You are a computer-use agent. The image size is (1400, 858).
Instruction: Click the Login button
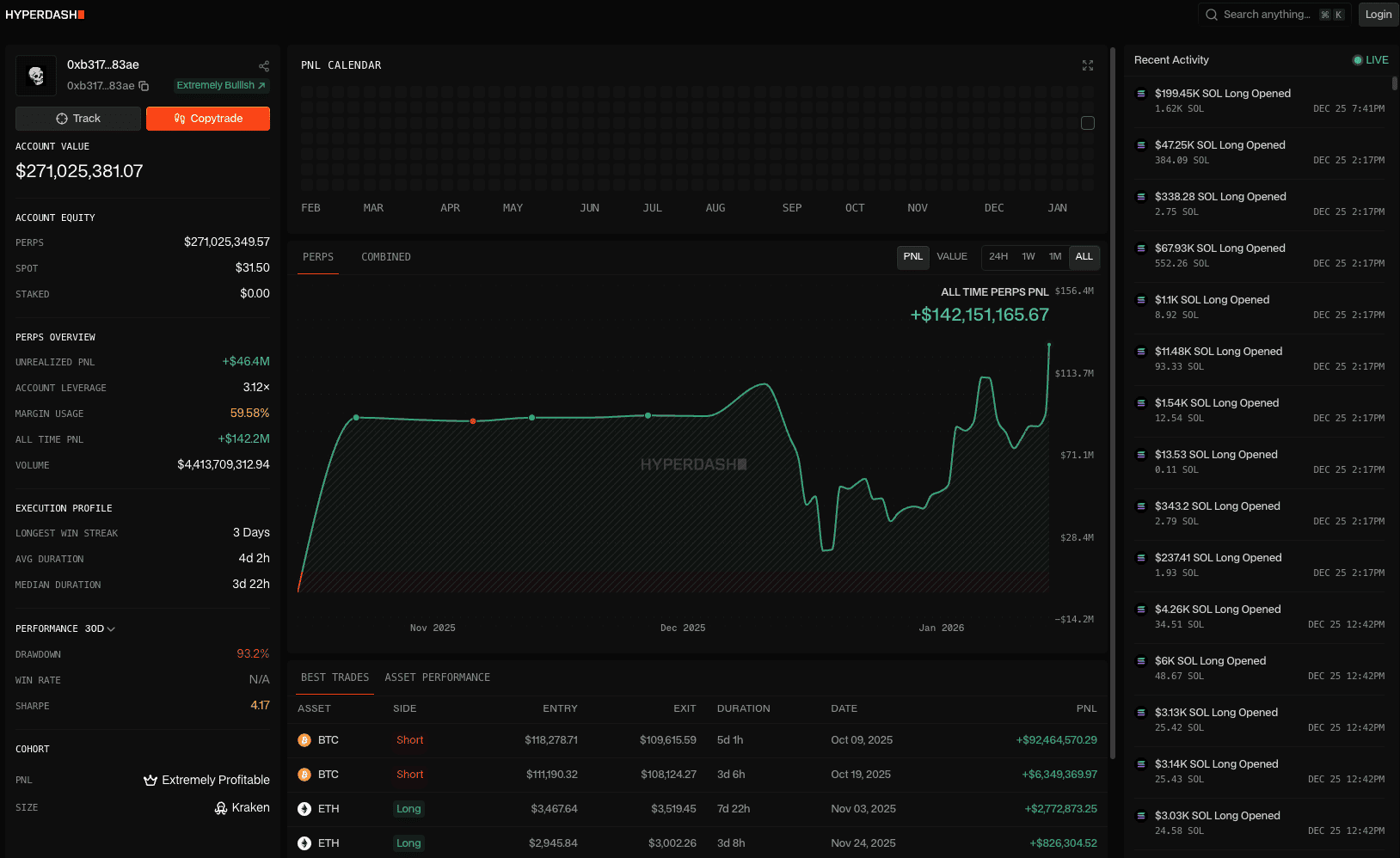coord(1378,15)
